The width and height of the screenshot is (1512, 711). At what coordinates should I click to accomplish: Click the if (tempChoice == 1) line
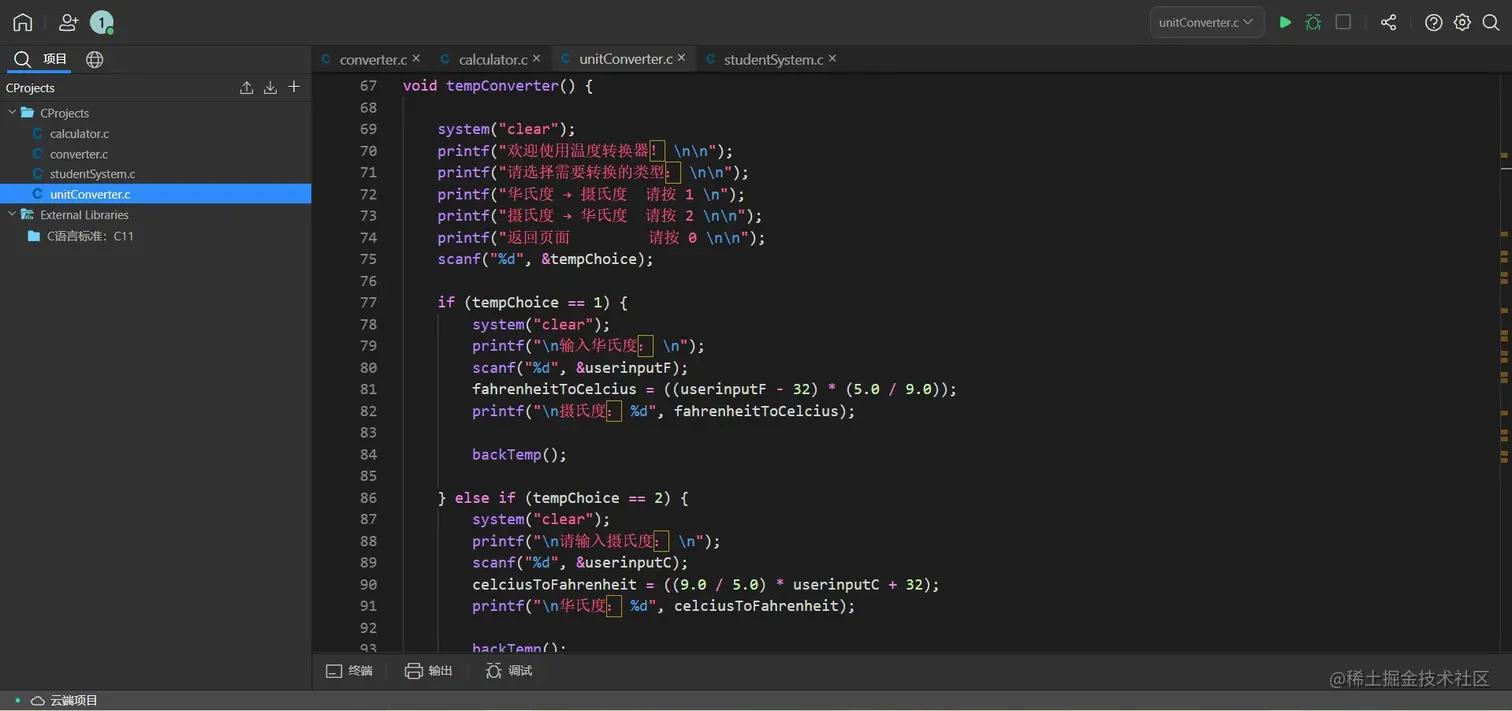coord(532,302)
